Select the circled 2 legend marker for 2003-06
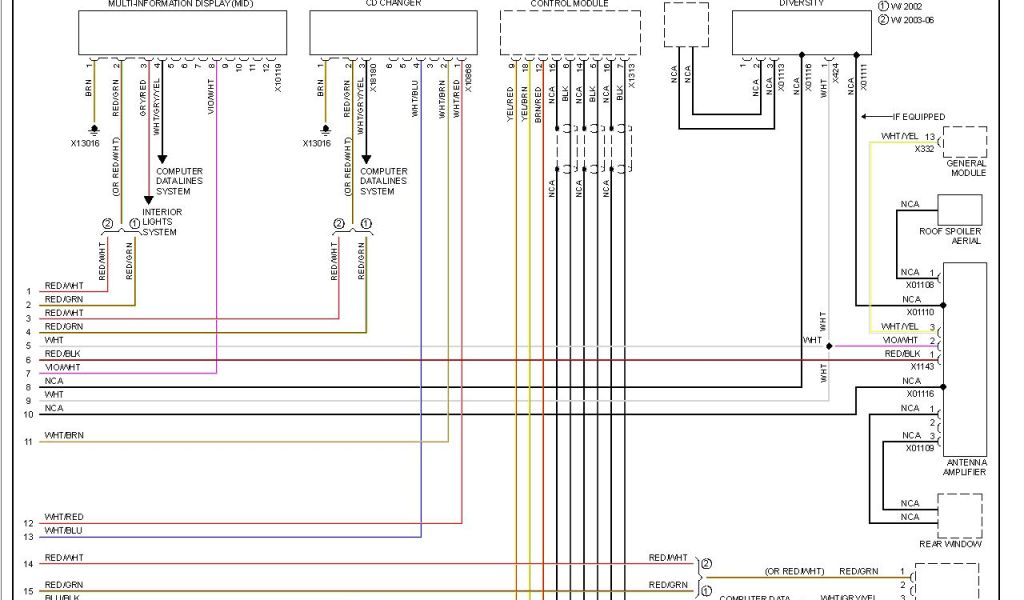 [883, 19]
